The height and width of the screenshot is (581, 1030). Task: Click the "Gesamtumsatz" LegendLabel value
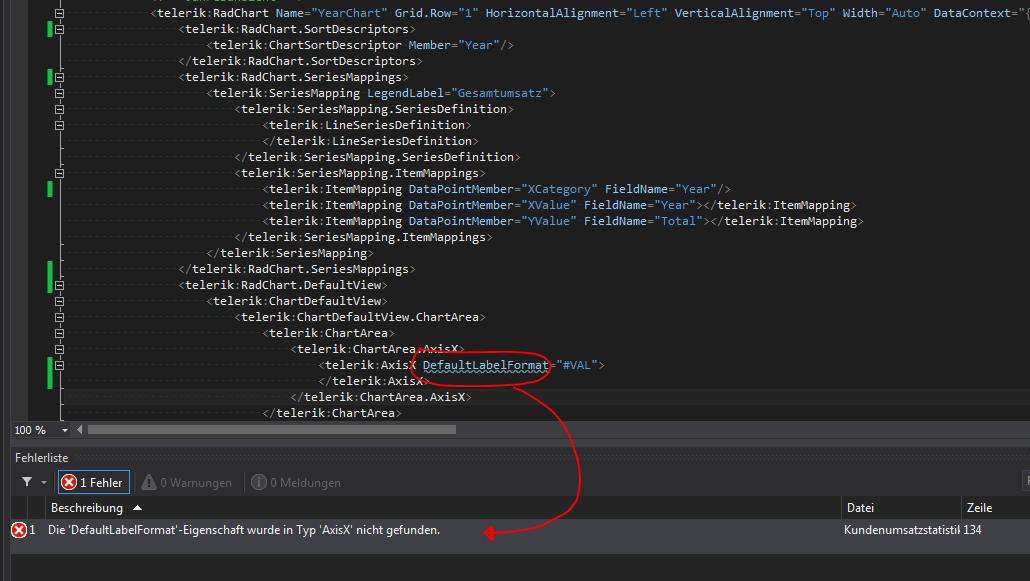coord(499,93)
